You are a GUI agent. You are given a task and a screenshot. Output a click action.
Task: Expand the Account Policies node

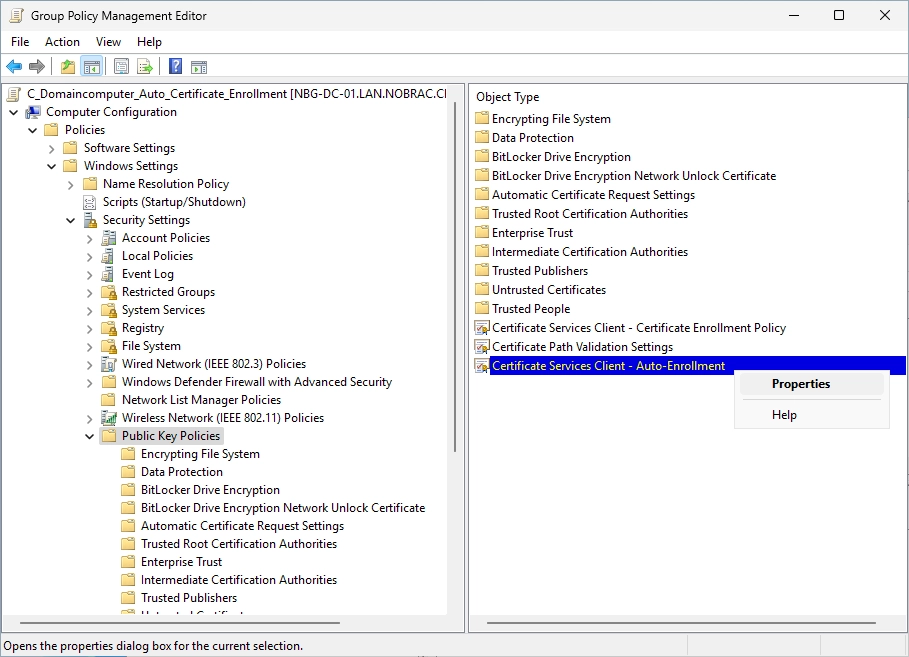[89, 238]
